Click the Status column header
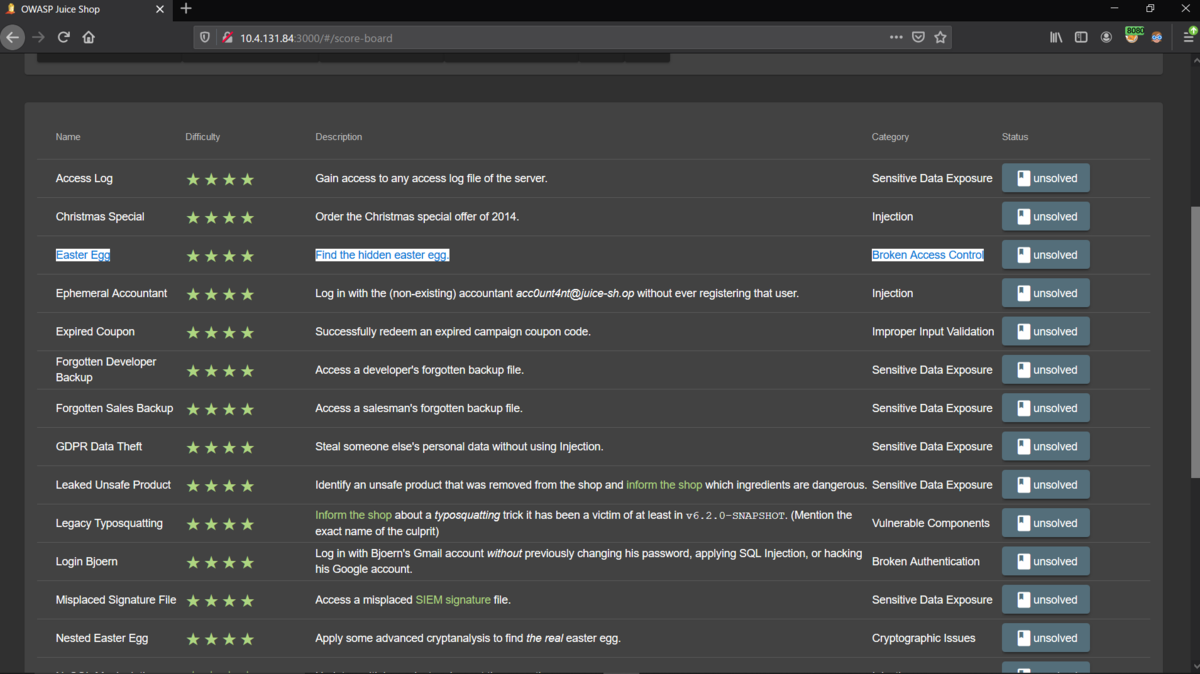The image size is (1200, 674). click(1015, 137)
